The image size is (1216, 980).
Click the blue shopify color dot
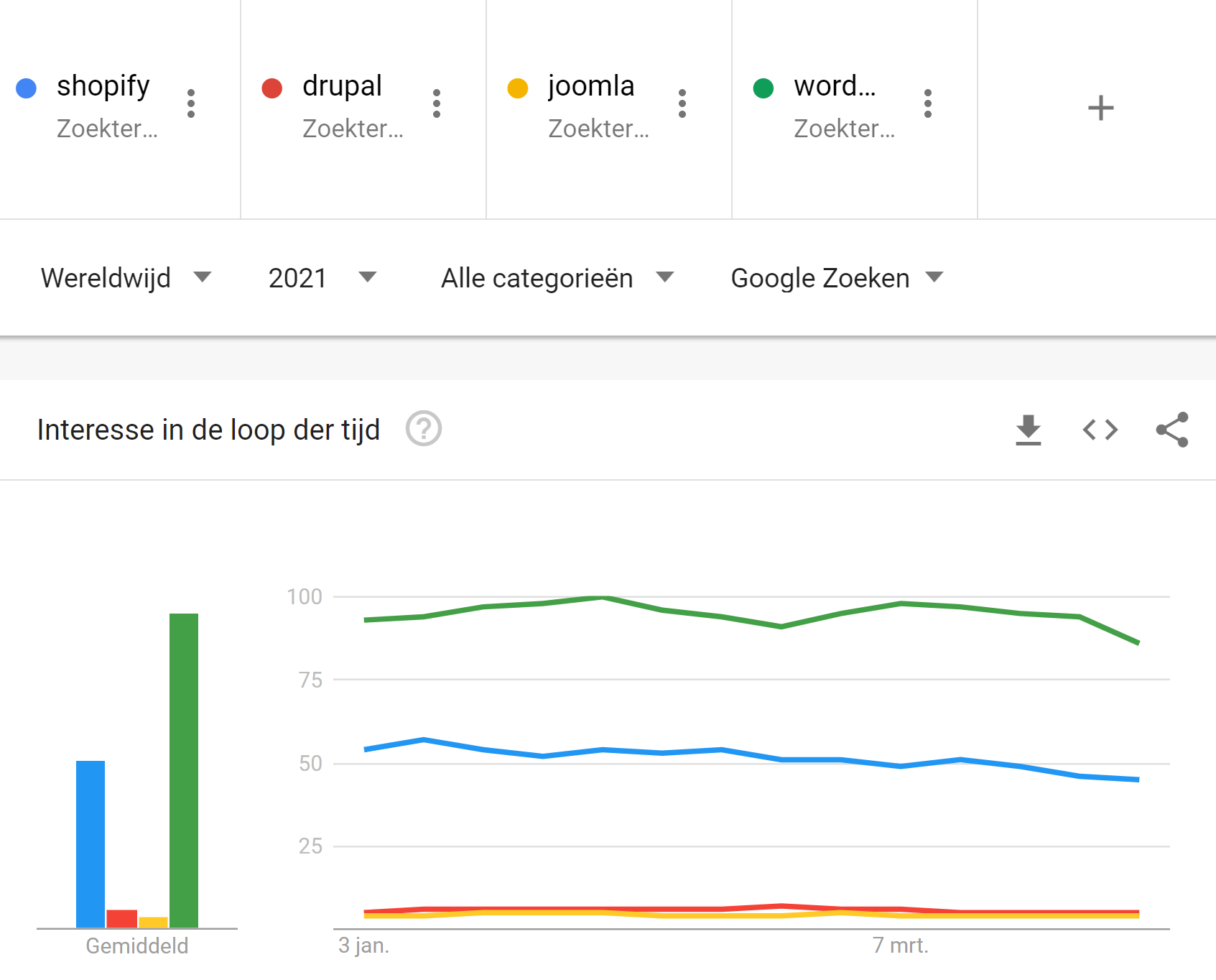[27, 88]
